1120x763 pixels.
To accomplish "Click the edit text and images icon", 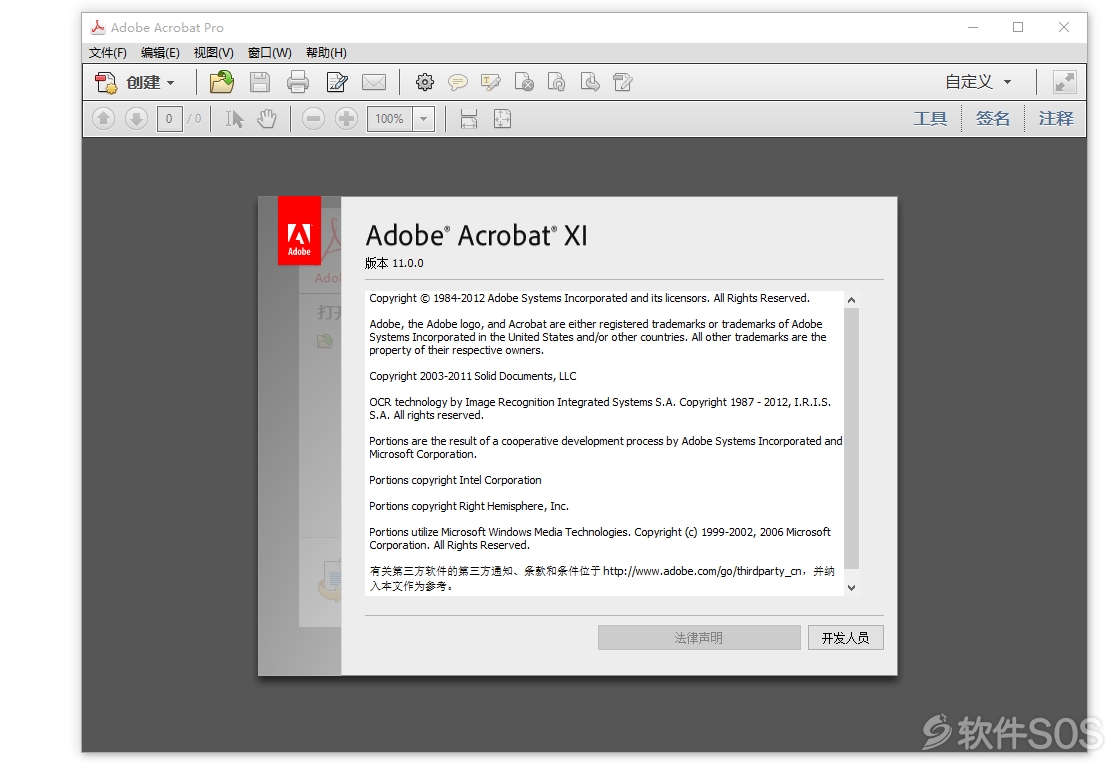I will pyautogui.click(x=623, y=82).
